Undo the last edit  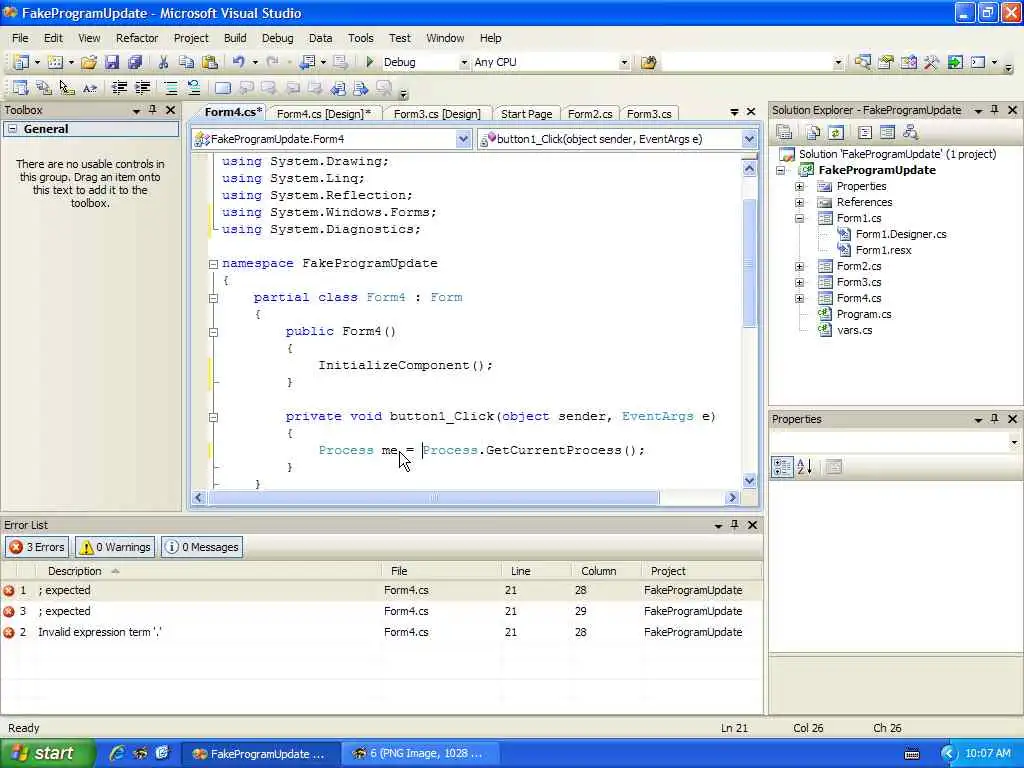pos(238,62)
